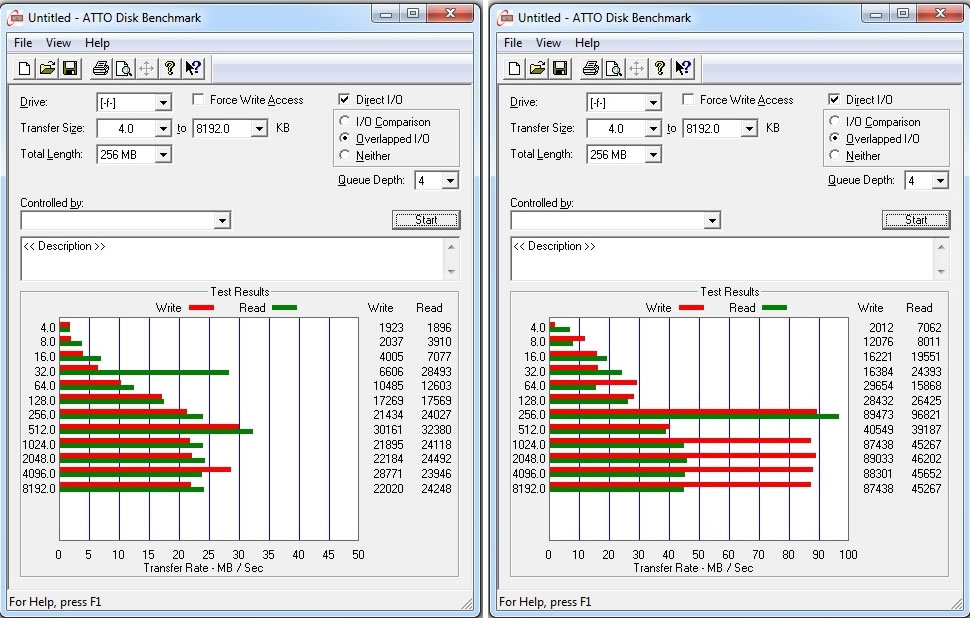This screenshot has width=970, height=618.
Task: Open View menu in left window
Action: [x=58, y=43]
